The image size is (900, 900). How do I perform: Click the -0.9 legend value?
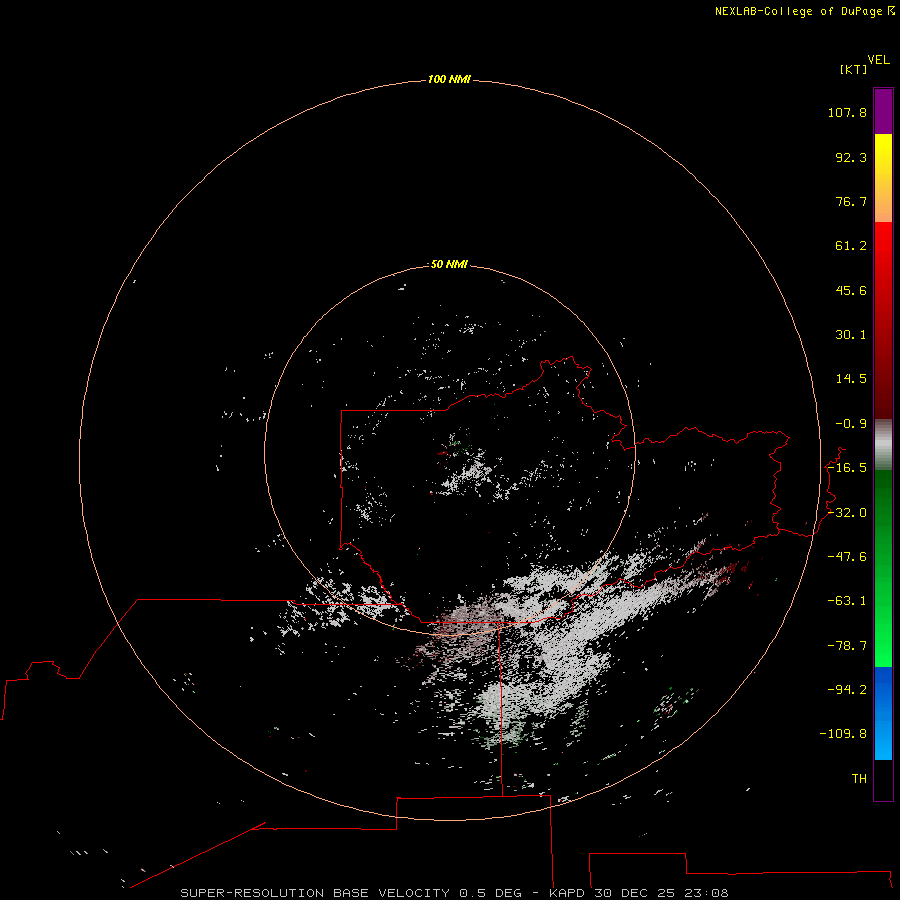click(x=851, y=424)
